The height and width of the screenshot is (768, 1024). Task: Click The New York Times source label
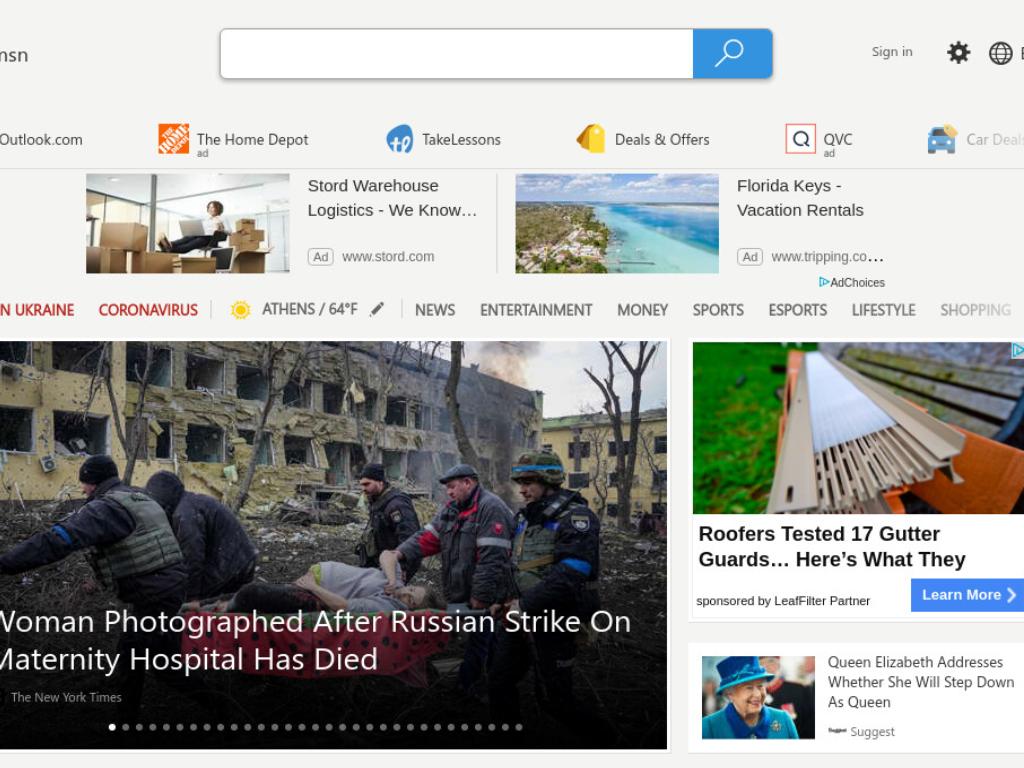click(66, 697)
